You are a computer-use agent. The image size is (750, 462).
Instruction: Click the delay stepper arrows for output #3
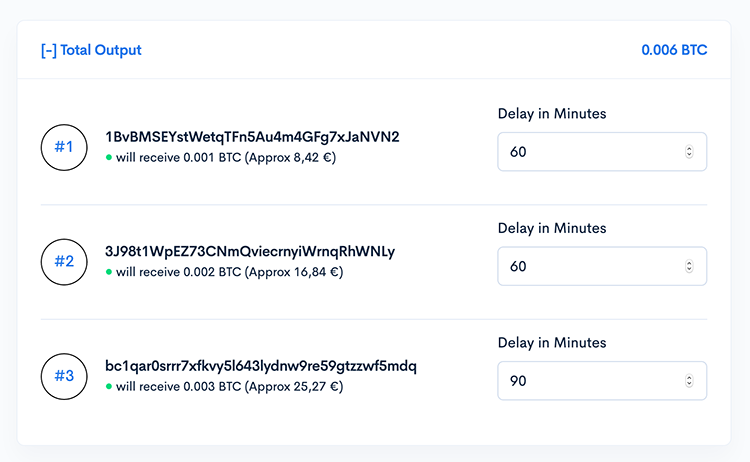(689, 381)
